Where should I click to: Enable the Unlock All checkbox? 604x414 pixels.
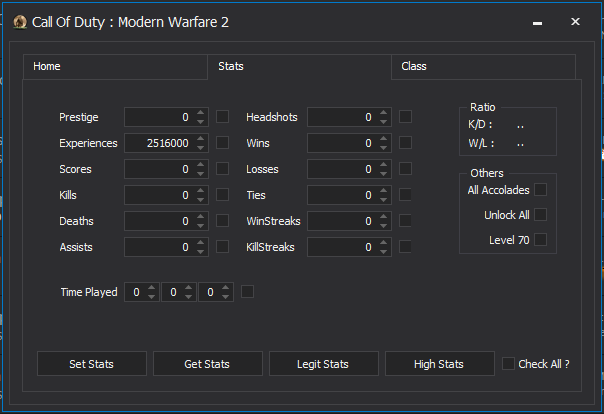(x=540, y=215)
